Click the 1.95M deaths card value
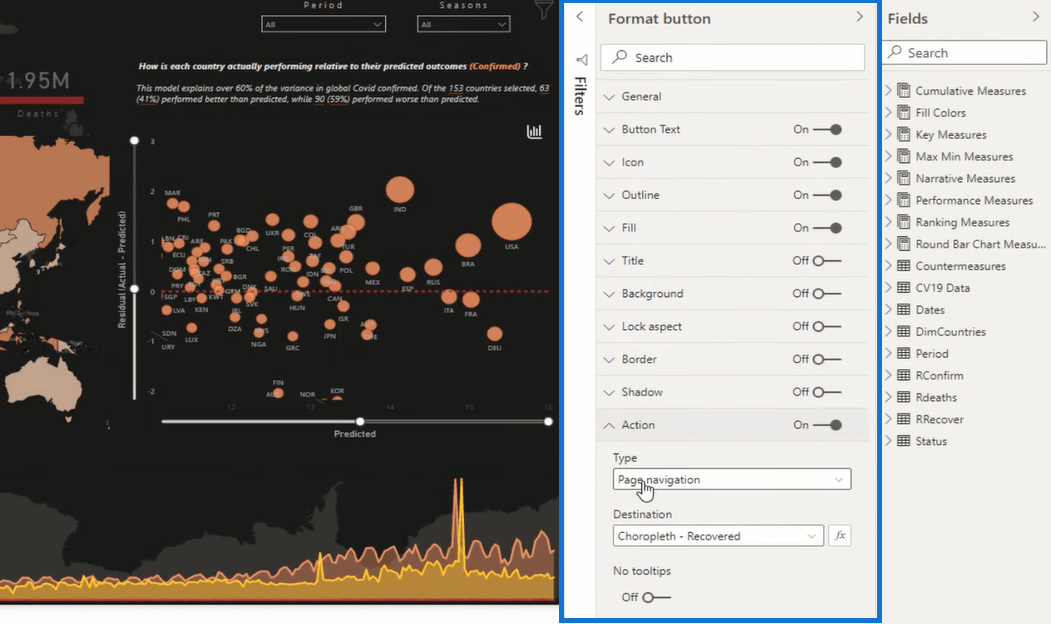Viewport: 1051px width, 624px height. pos(38,81)
